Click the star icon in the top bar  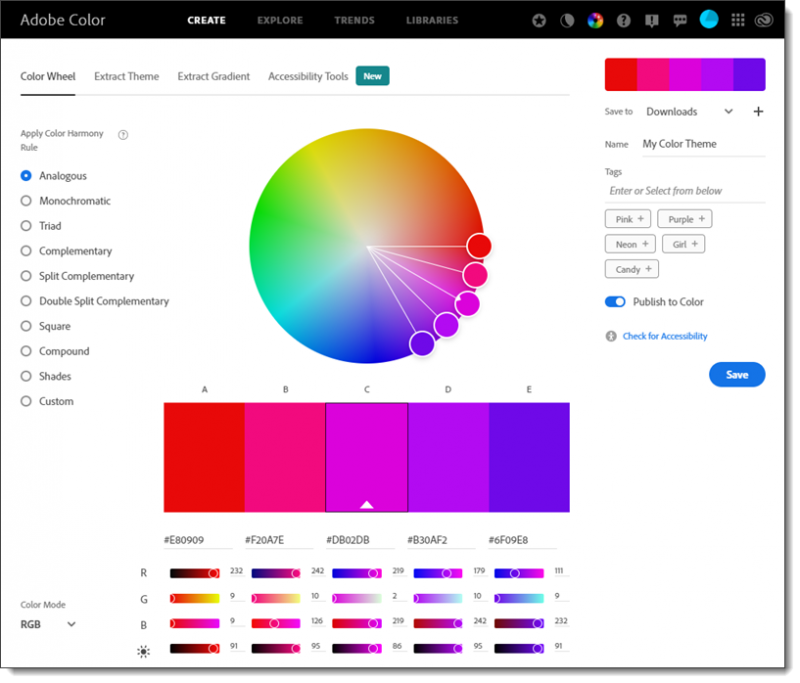click(x=539, y=20)
